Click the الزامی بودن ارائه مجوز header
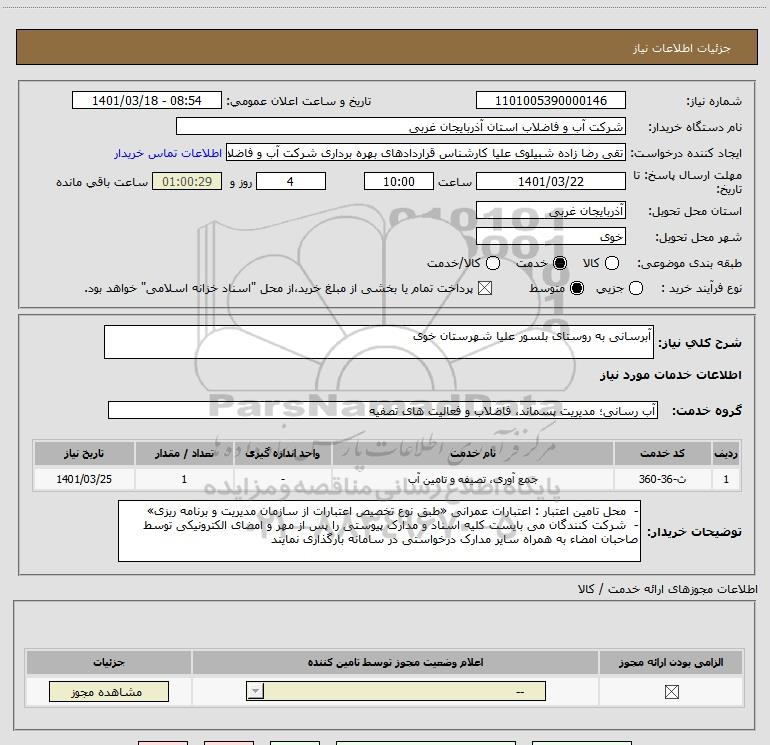Image resolution: width=770 pixels, height=745 pixels. (671, 662)
